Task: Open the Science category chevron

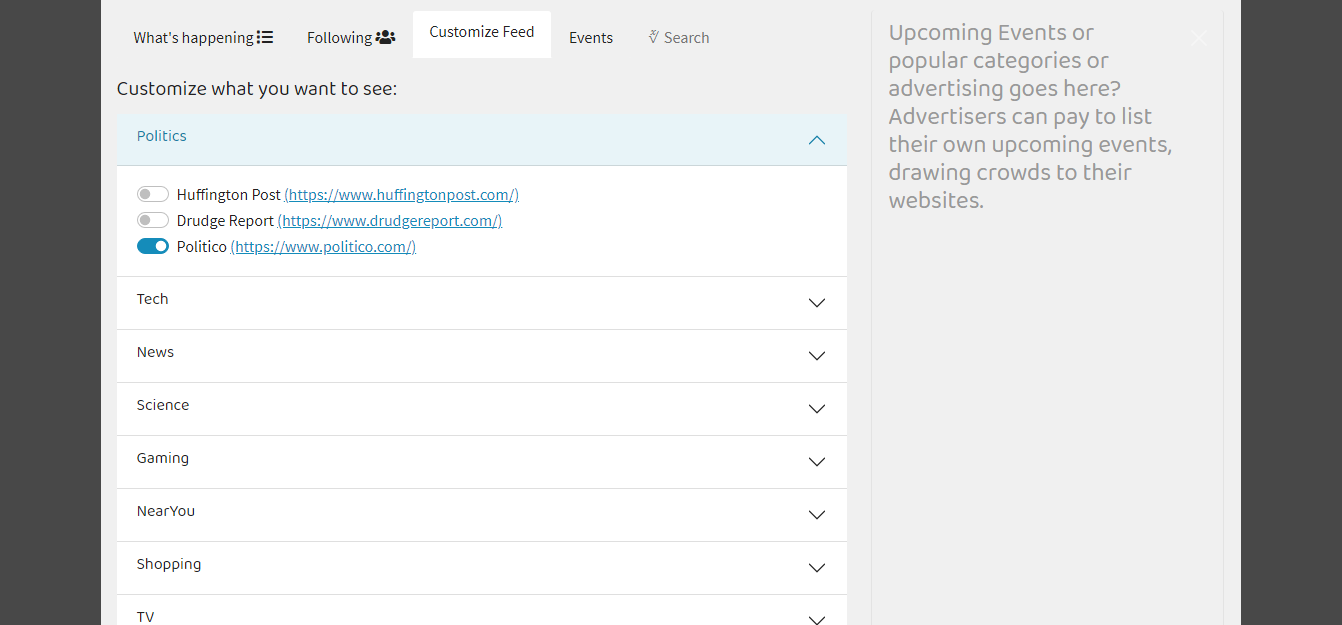Action: [816, 409]
